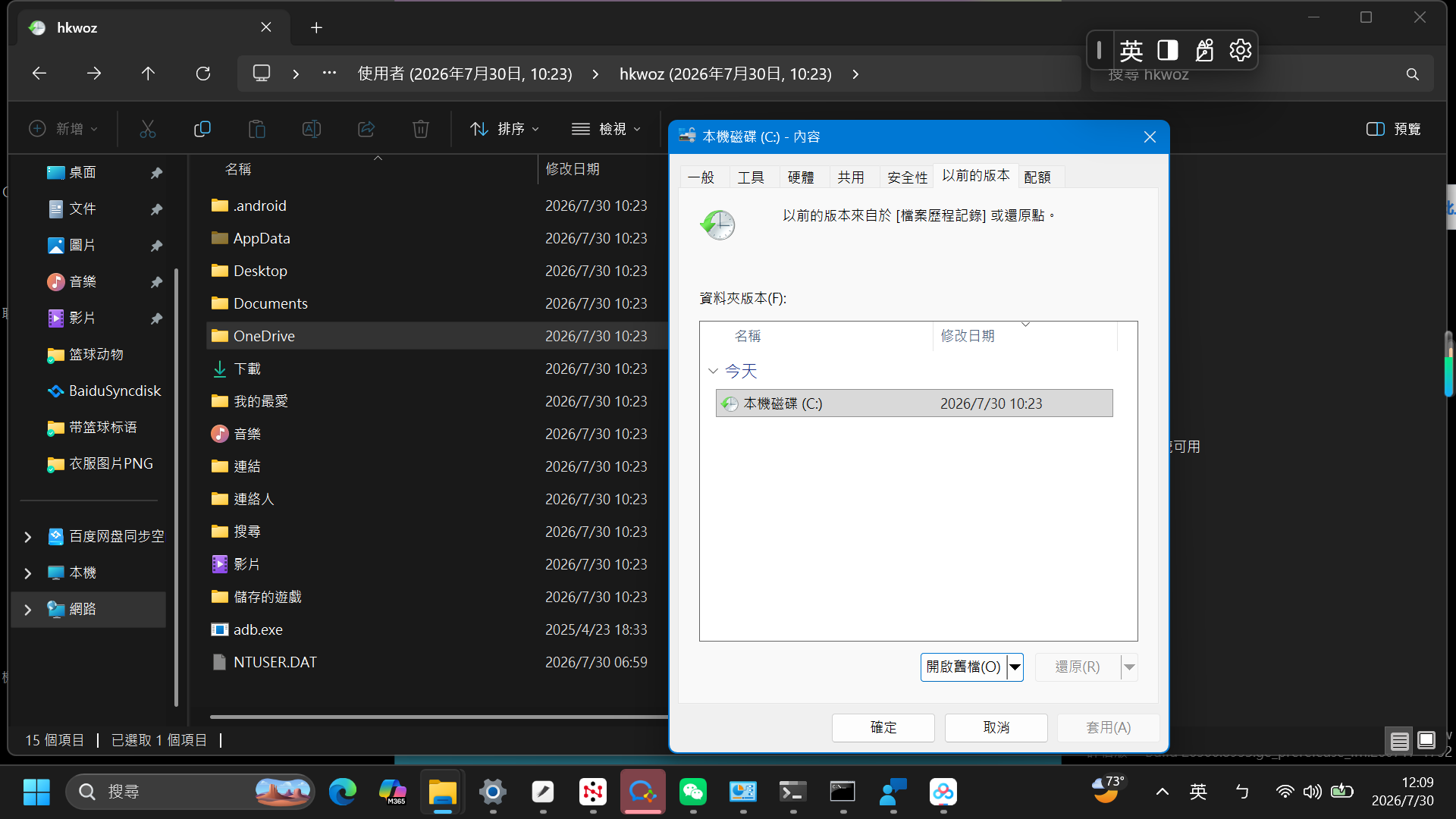Image resolution: width=1456 pixels, height=819 pixels.
Task: Expand the 本機 tree node
Action: pos(28,573)
